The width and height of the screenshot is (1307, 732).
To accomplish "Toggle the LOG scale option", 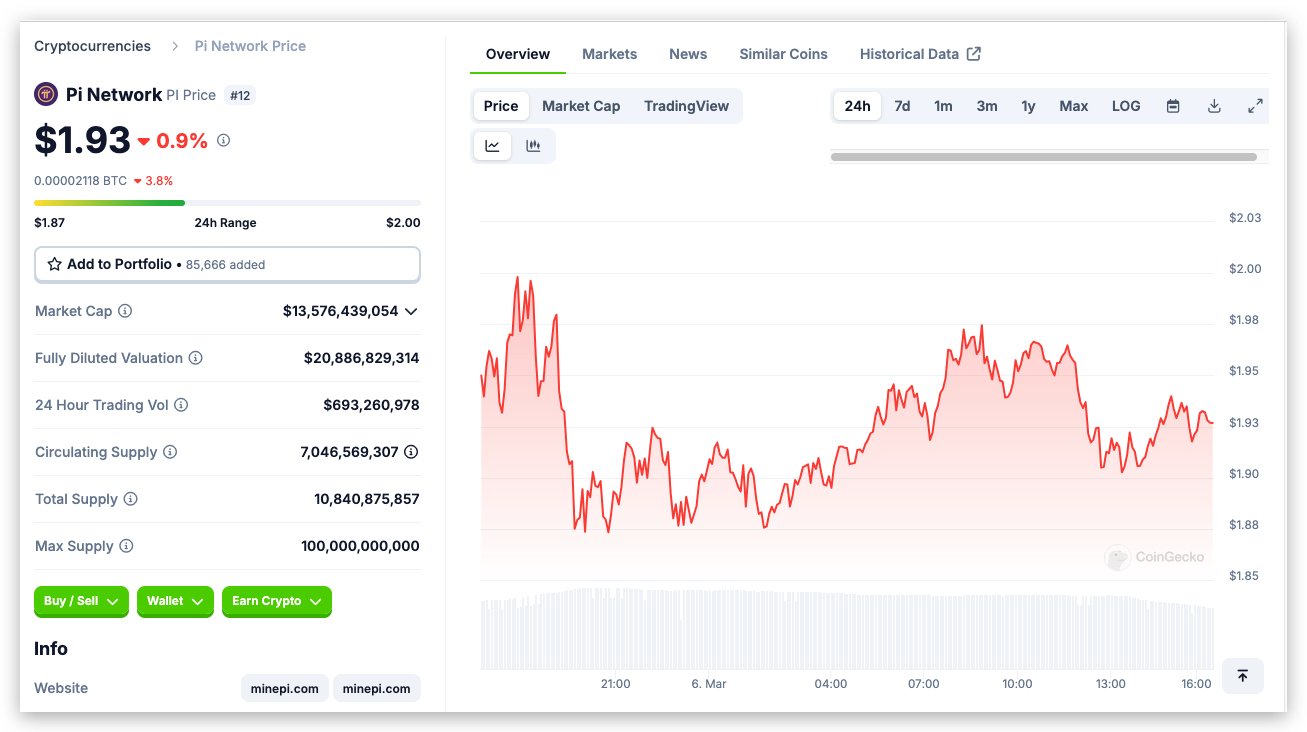I will tap(1126, 106).
